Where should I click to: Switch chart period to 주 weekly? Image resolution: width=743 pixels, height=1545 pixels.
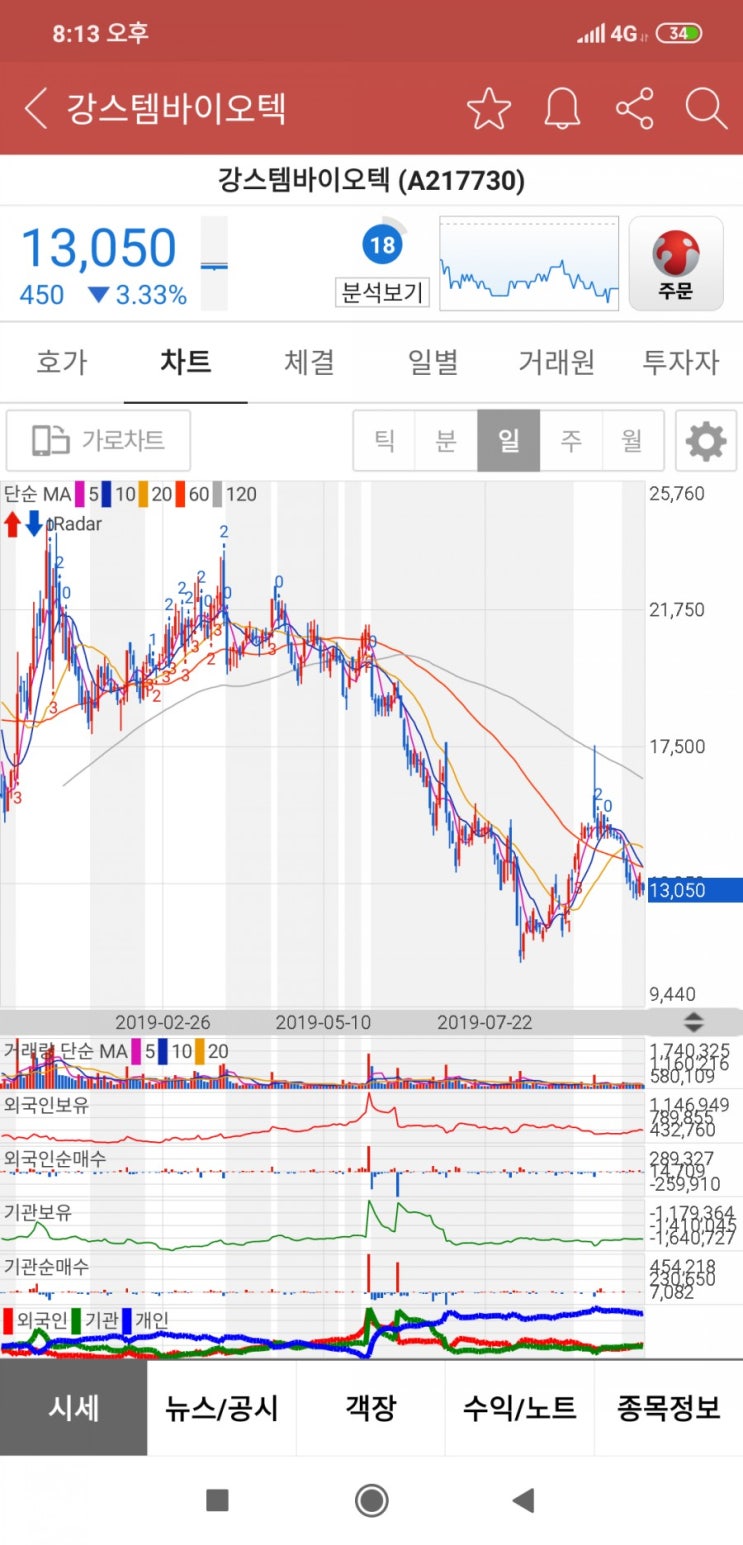coord(570,440)
